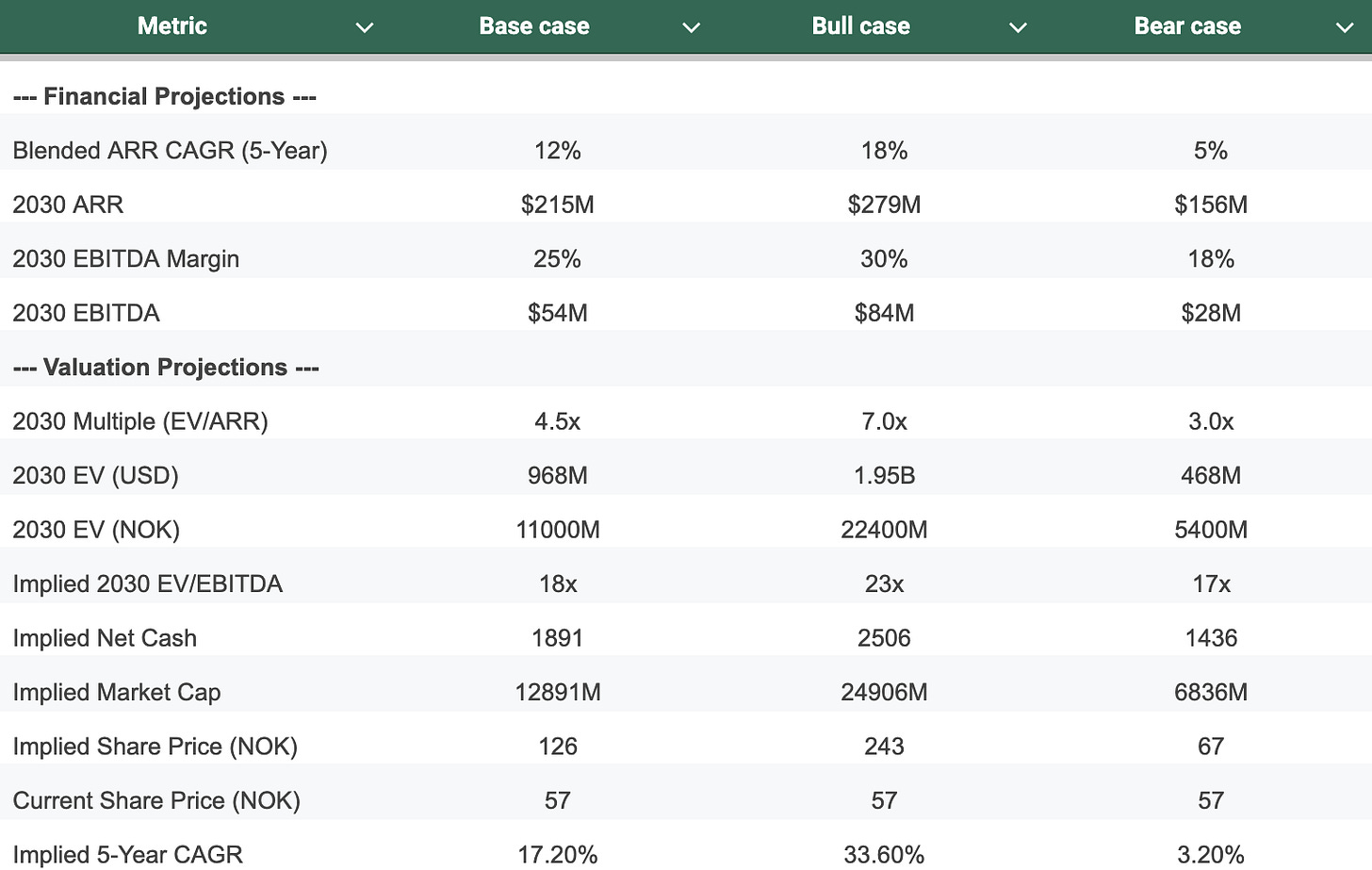The height and width of the screenshot is (870, 1372).
Task: Click the Metric column header label
Action: tap(171, 26)
